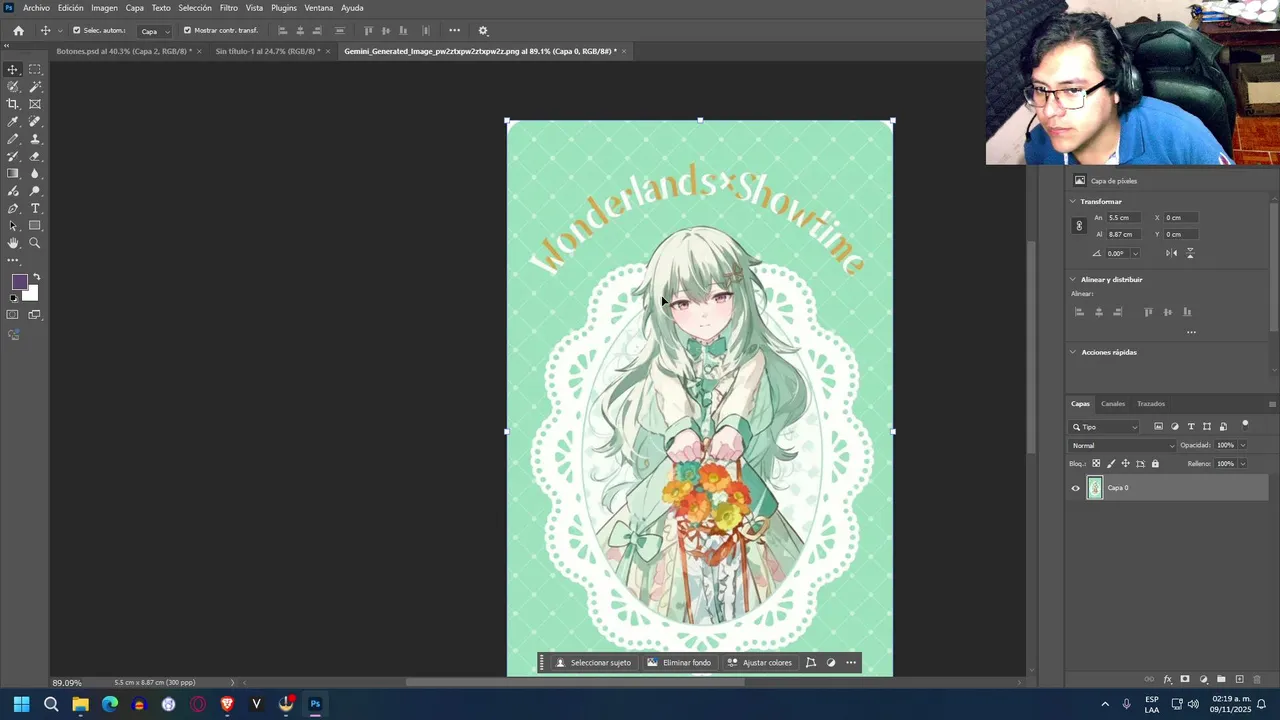Select the Path Selection tool

[x=13, y=226]
